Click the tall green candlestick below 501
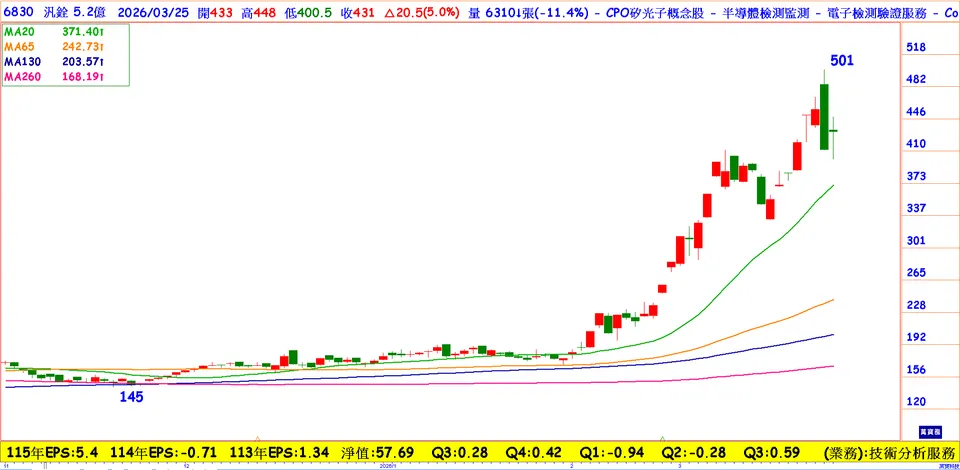The width and height of the screenshot is (960, 470). pos(824,116)
